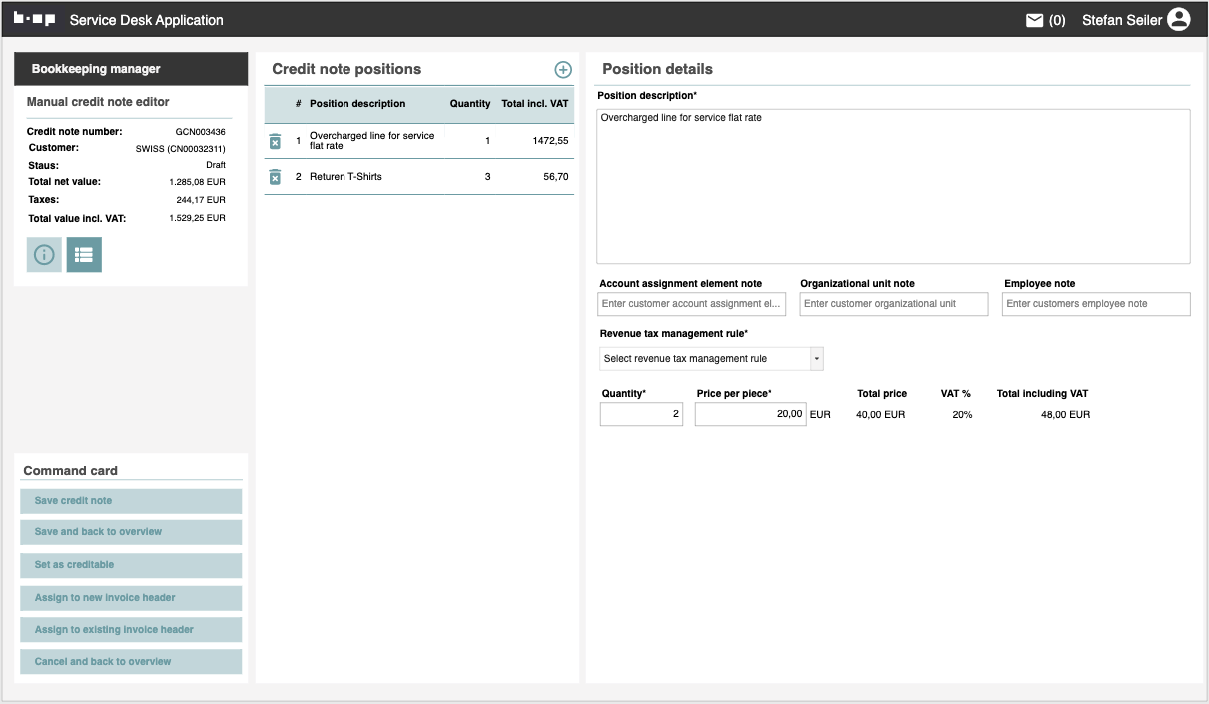The height and width of the screenshot is (704, 1209).
Task: Click into the Price per piece field
Action: [x=750, y=414]
